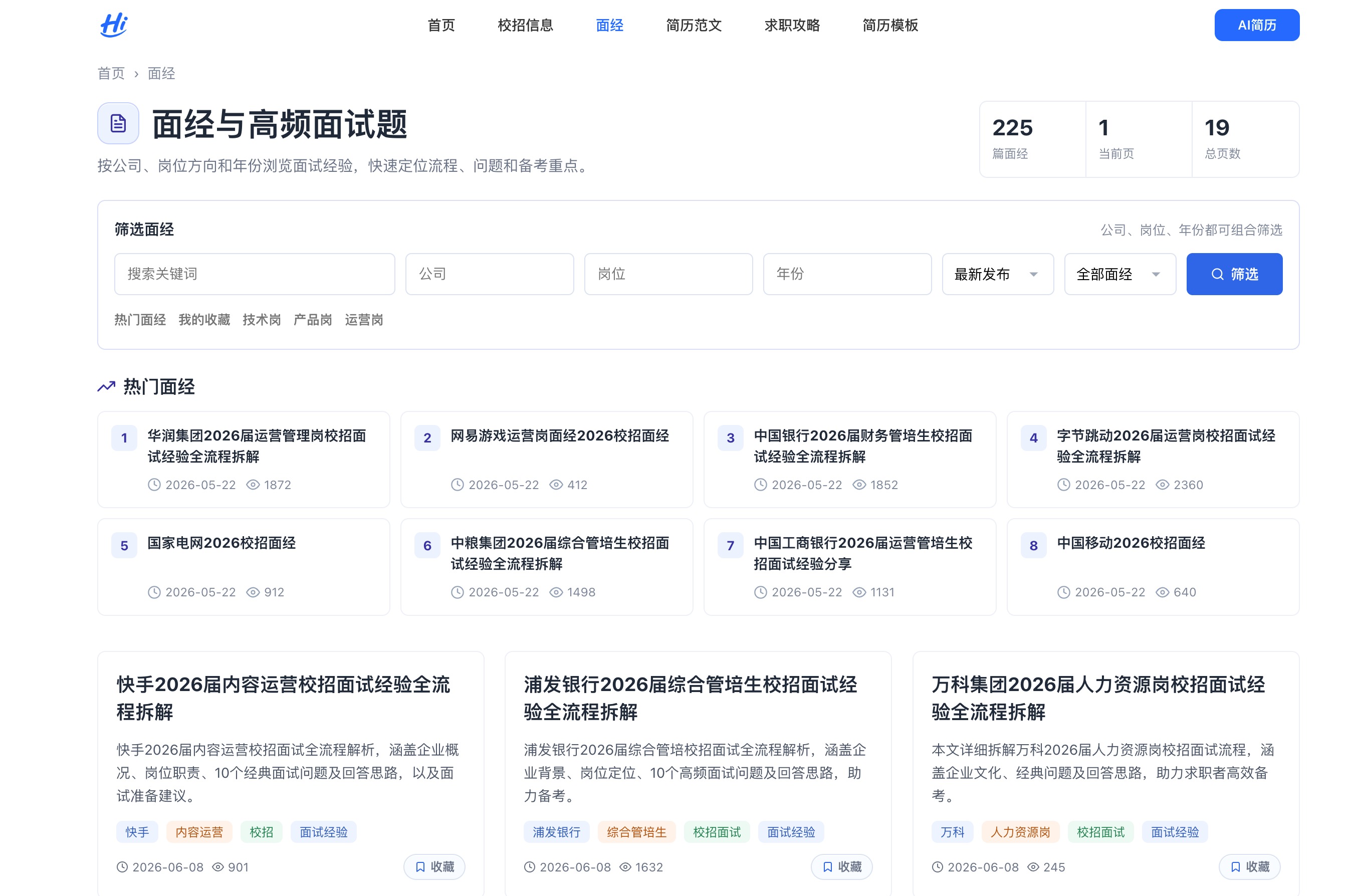This screenshot has height=896, width=1348.
Task: Click the 万科 tag
Action: pyautogui.click(x=952, y=832)
